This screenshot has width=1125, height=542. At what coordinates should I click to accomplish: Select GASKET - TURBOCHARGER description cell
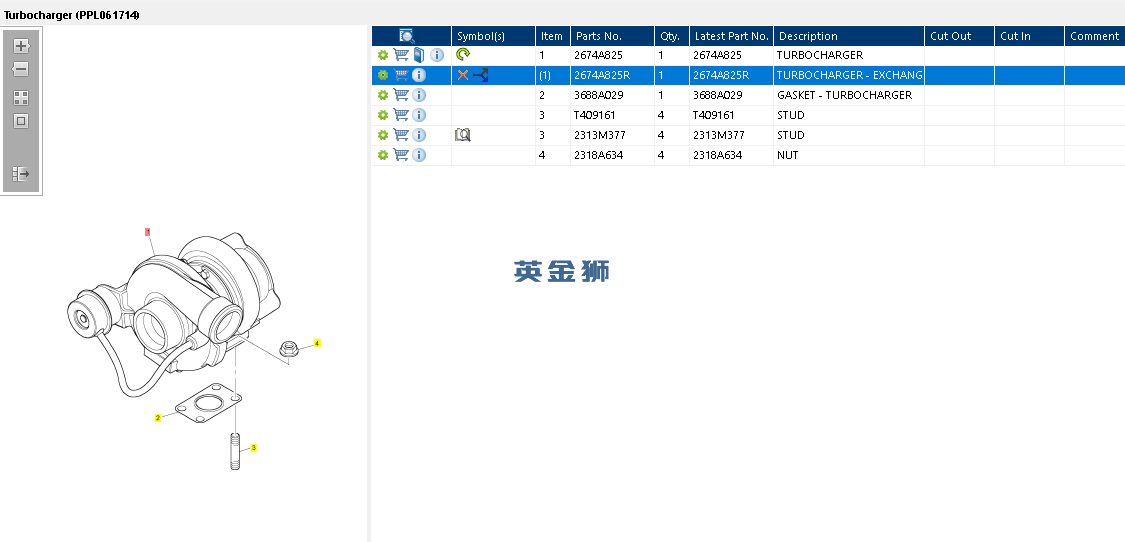click(849, 95)
